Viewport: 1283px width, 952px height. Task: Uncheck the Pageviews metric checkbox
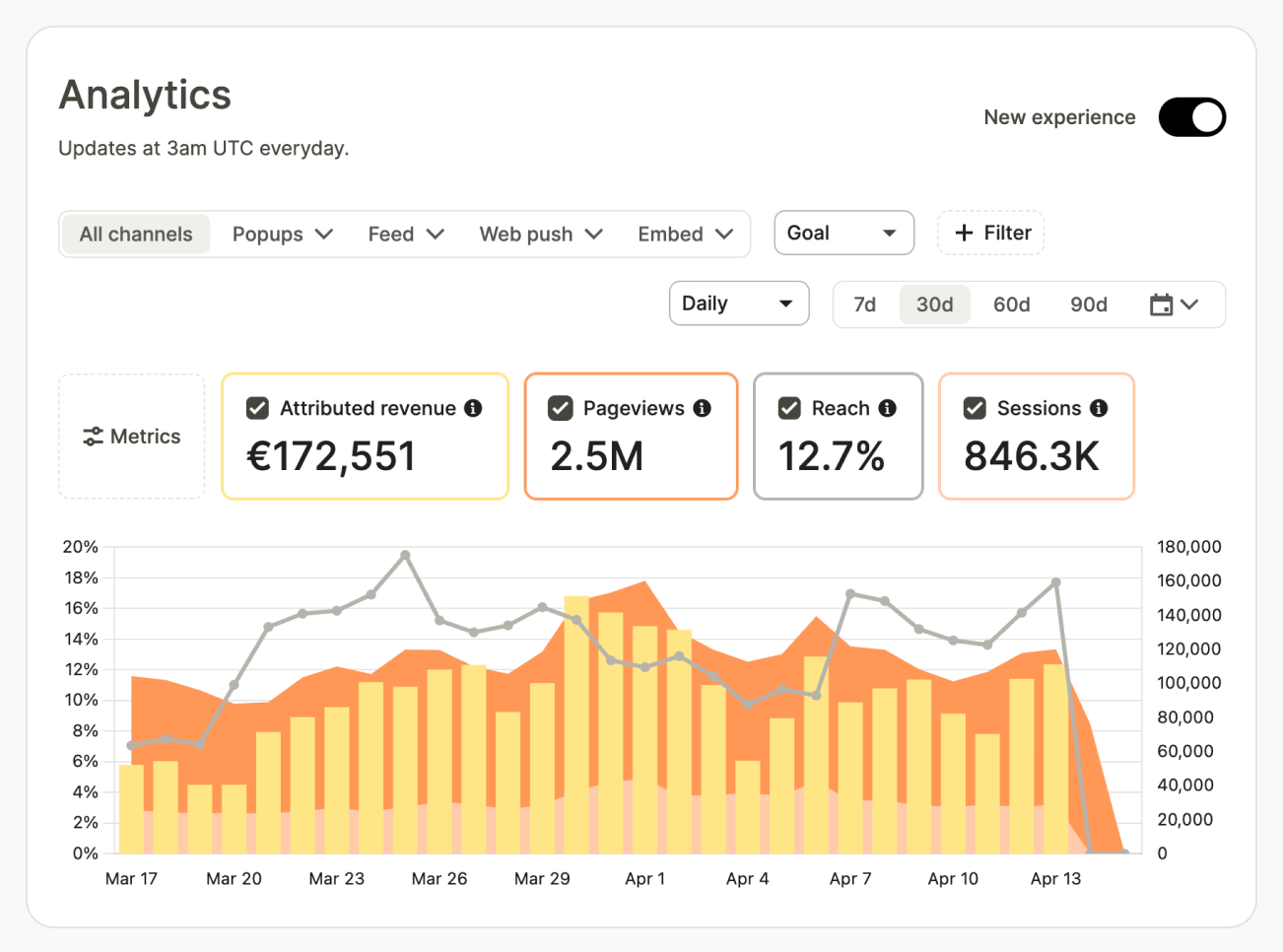click(561, 408)
